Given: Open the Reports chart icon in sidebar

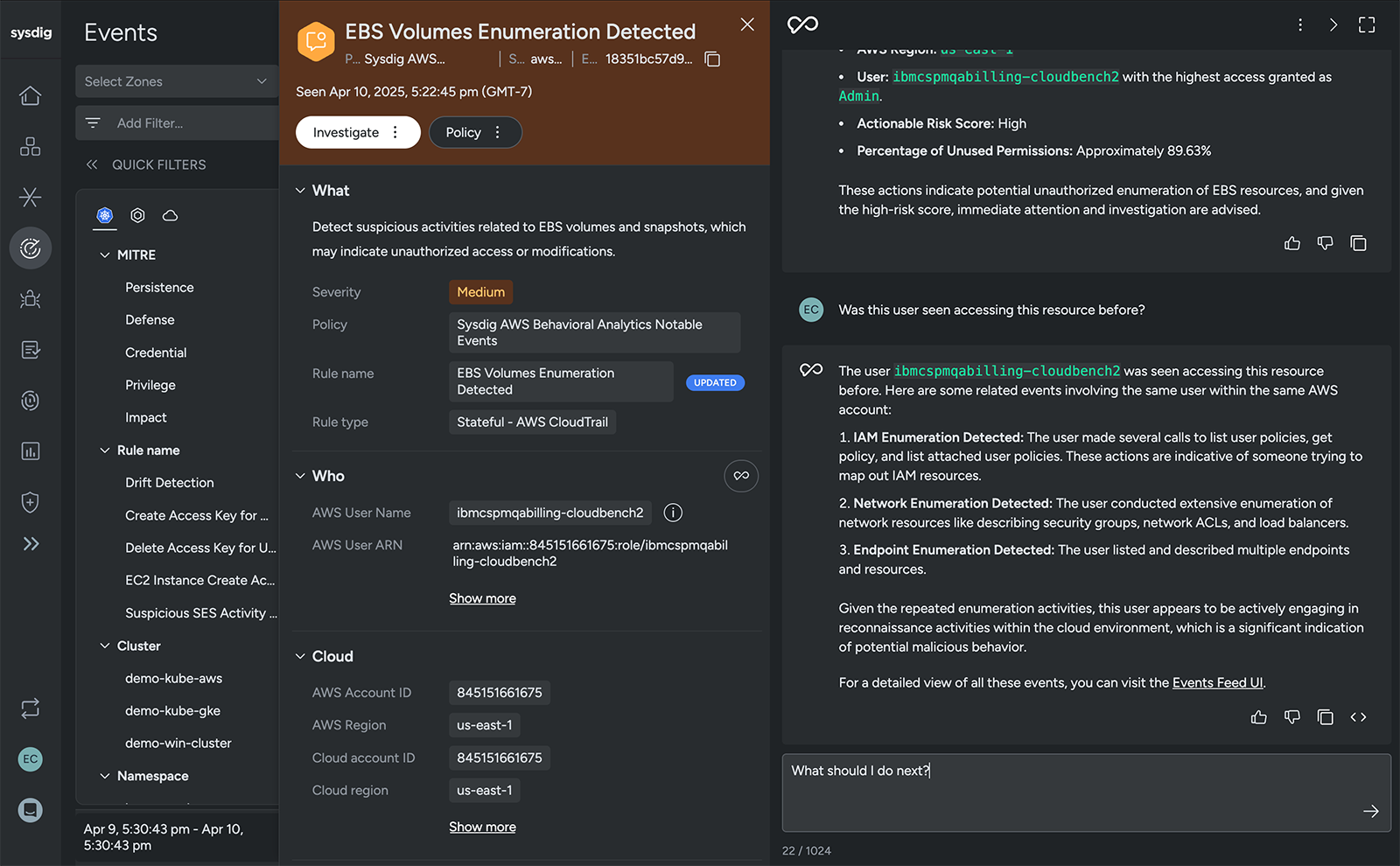Looking at the screenshot, I should (x=31, y=451).
